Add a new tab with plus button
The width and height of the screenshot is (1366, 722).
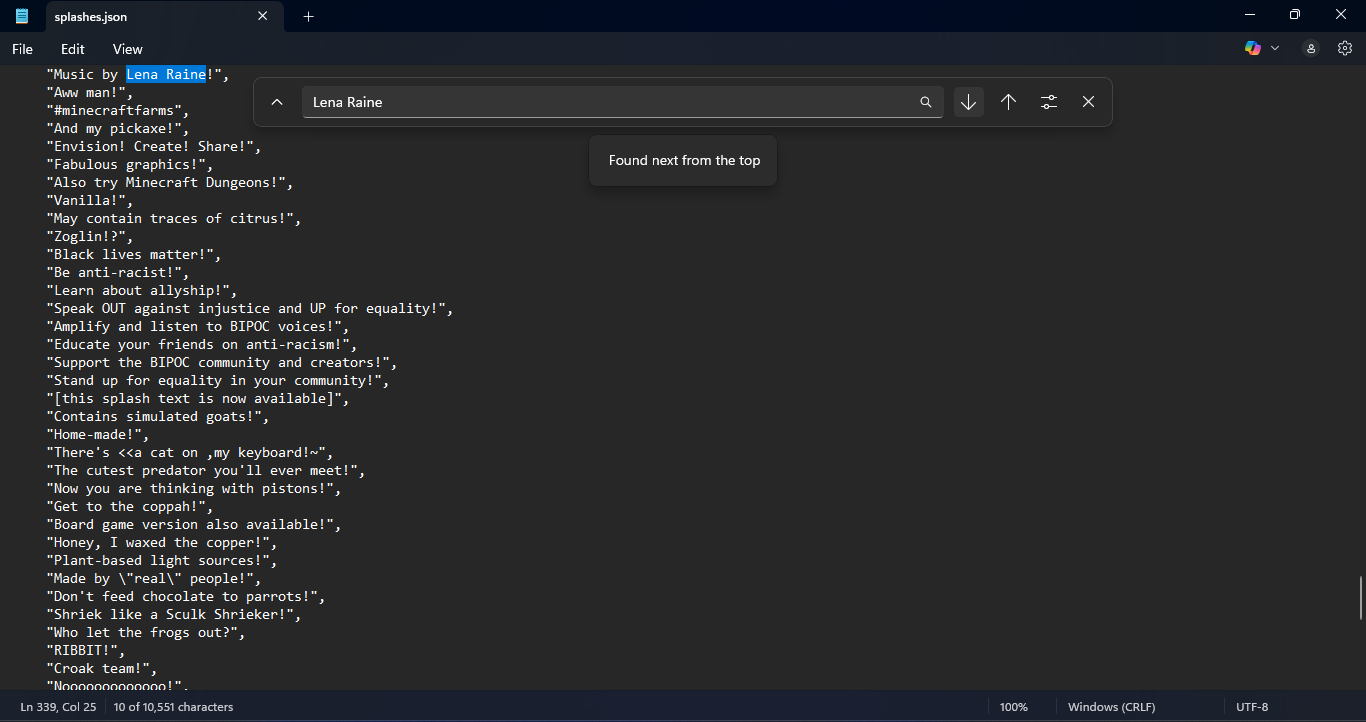pos(308,16)
